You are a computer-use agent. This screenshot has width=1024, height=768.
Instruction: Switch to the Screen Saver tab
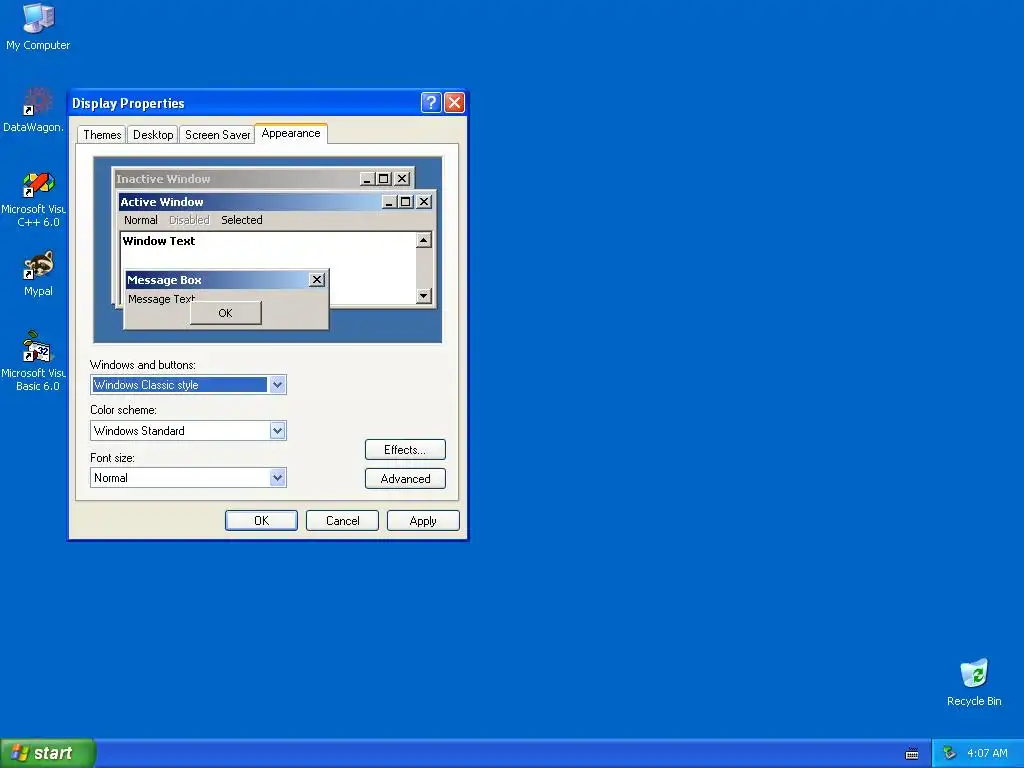(217, 135)
